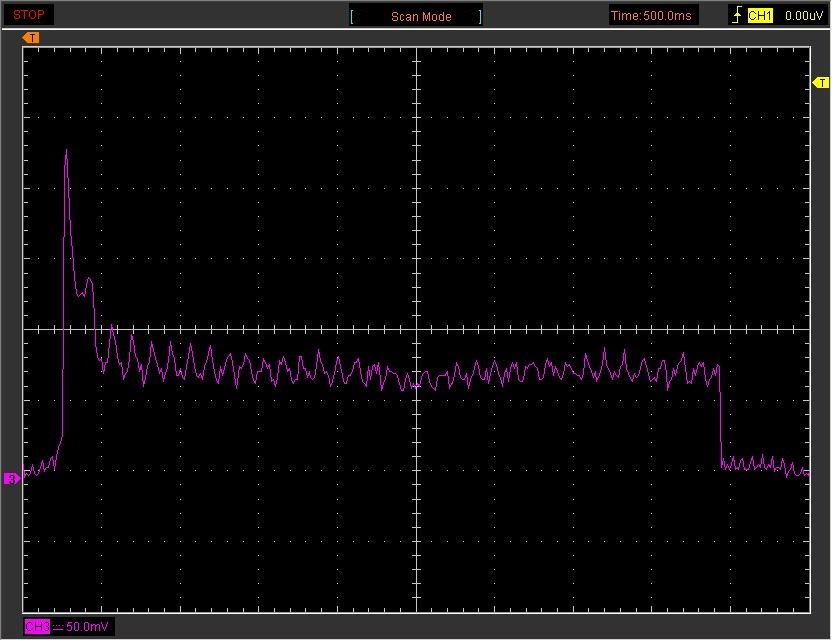Click the Scan Mode label in top bar
This screenshot has width=832, height=641.
421,16
